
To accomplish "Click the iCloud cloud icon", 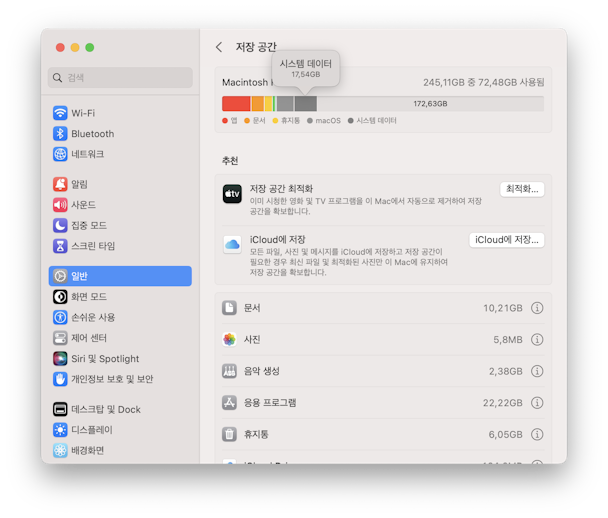I will (x=232, y=244).
